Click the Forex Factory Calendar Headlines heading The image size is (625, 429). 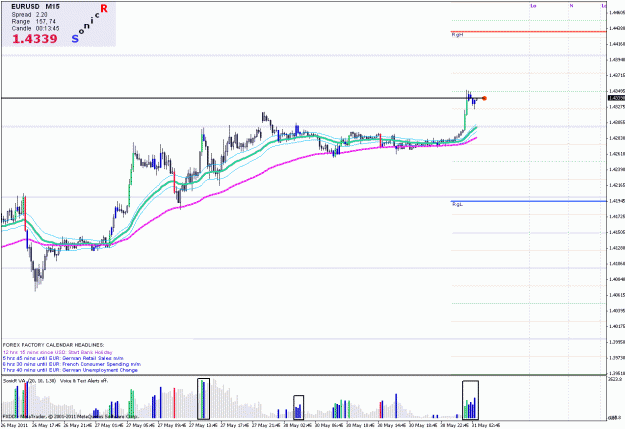click(53, 345)
